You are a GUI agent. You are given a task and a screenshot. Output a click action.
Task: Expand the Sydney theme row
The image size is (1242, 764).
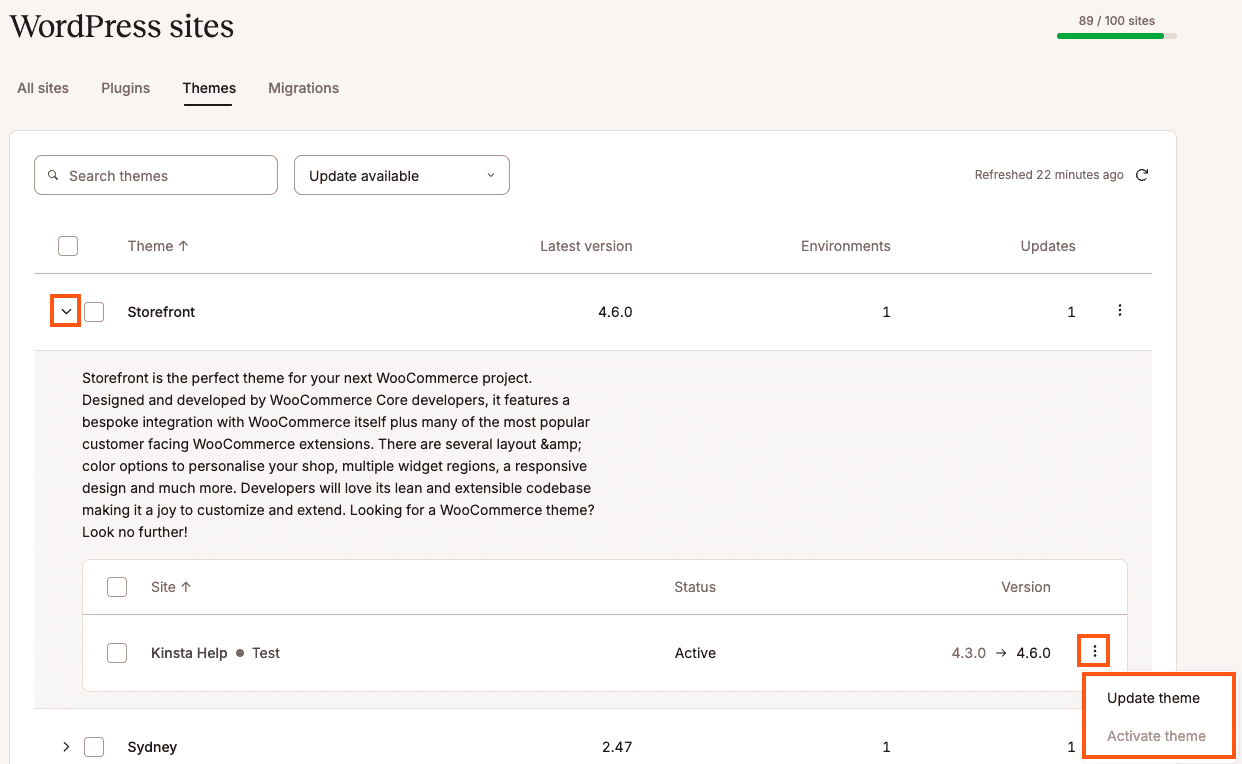pos(66,747)
